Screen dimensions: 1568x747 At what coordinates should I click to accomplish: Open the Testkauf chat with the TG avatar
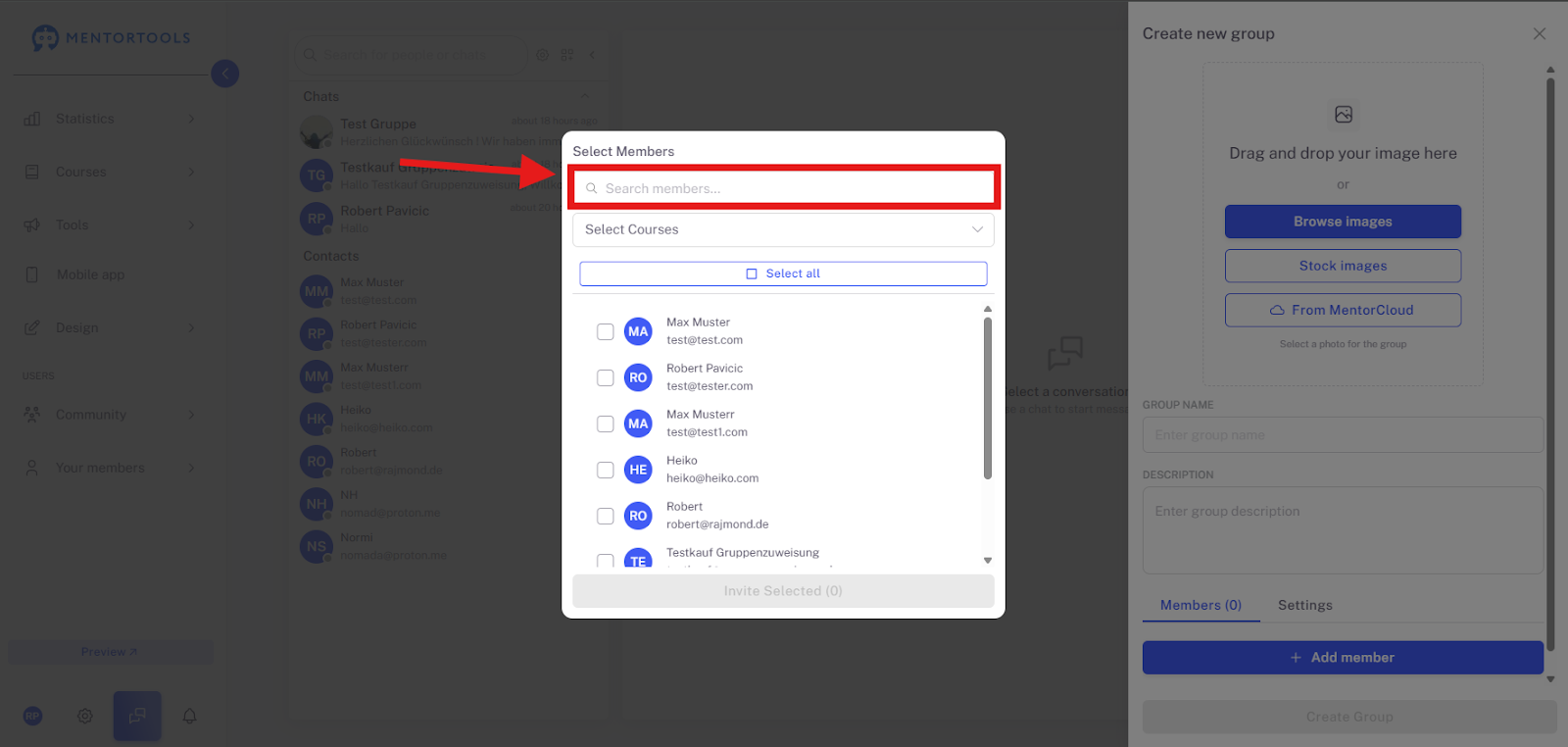click(x=317, y=175)
